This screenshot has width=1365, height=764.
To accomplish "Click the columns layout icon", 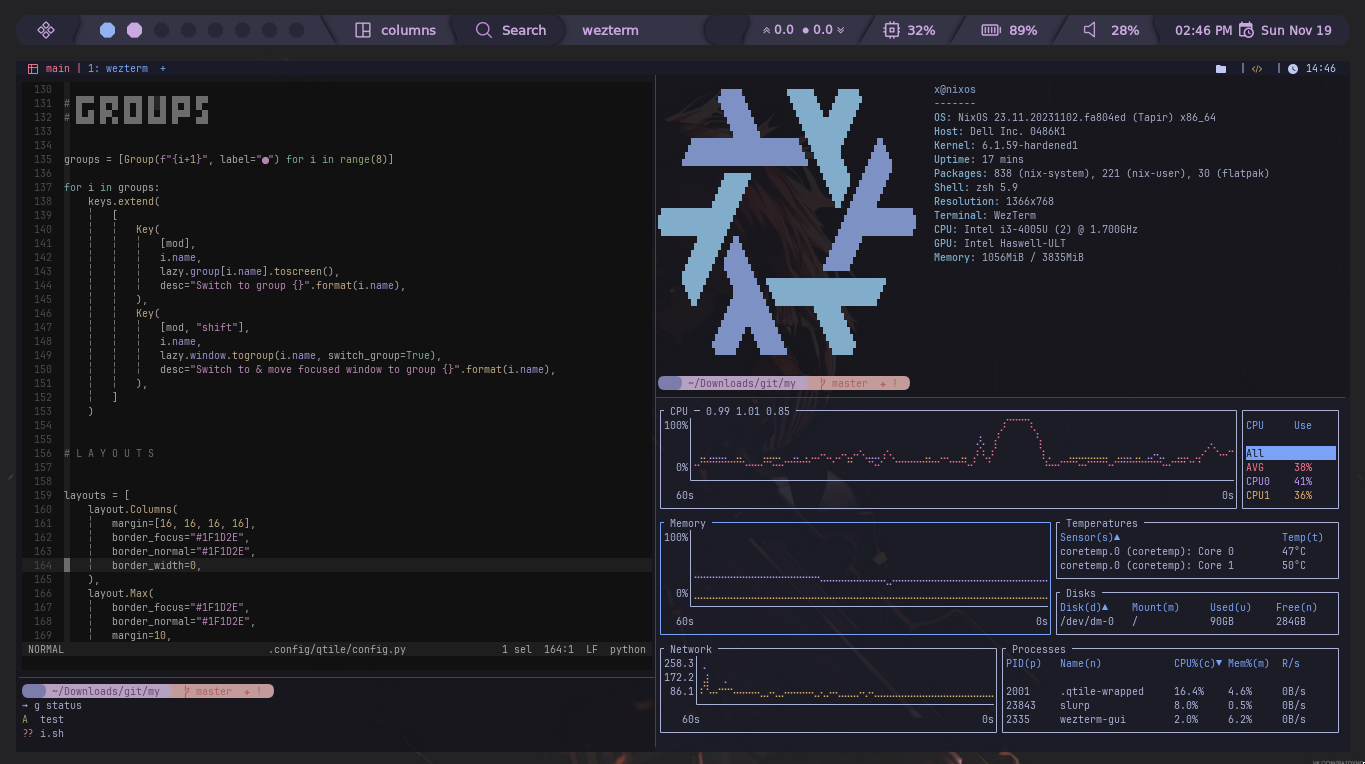I will [x=363, y=30].
